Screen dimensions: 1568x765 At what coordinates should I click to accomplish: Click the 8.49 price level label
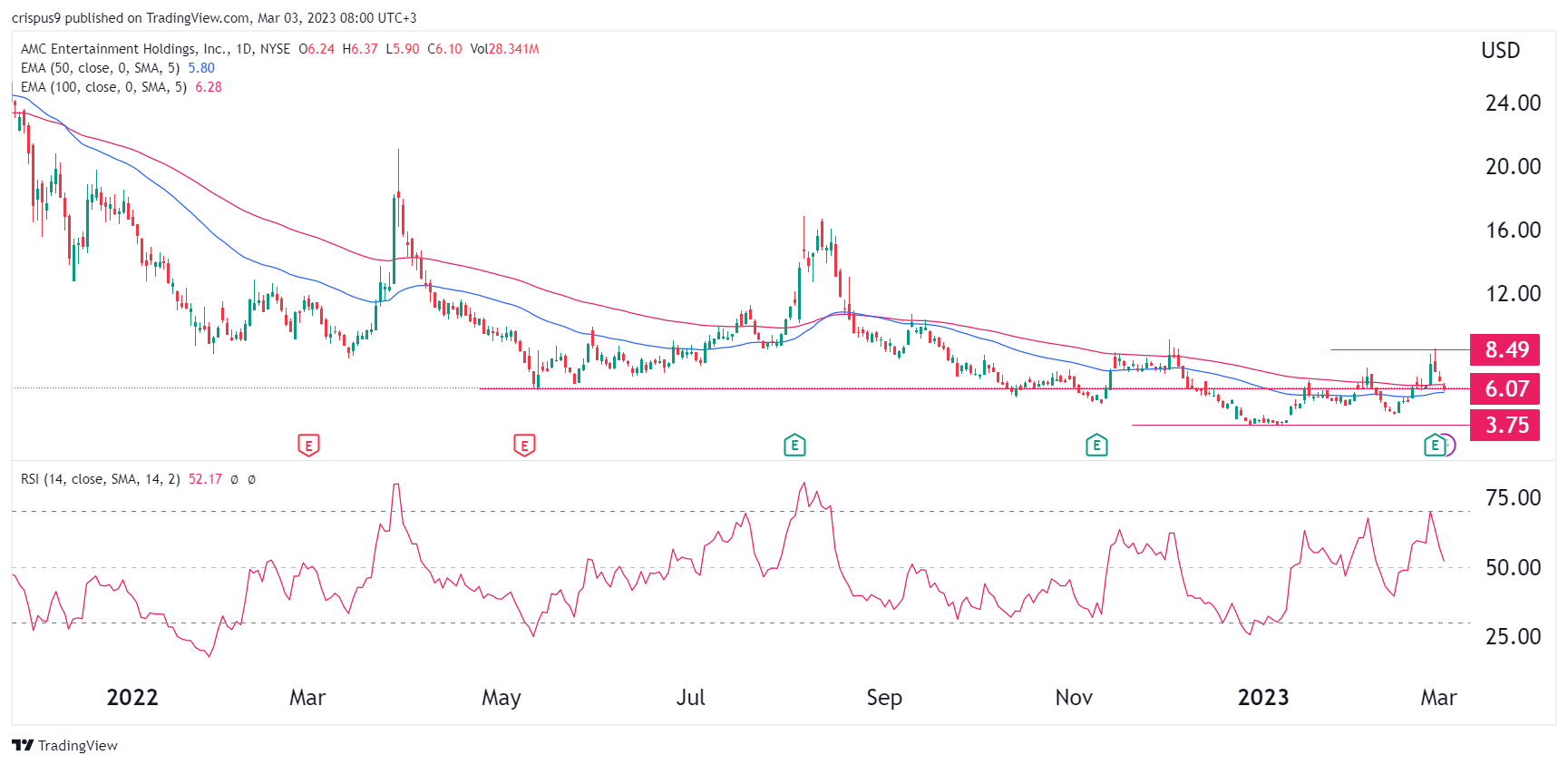(x=1506, y=350)
